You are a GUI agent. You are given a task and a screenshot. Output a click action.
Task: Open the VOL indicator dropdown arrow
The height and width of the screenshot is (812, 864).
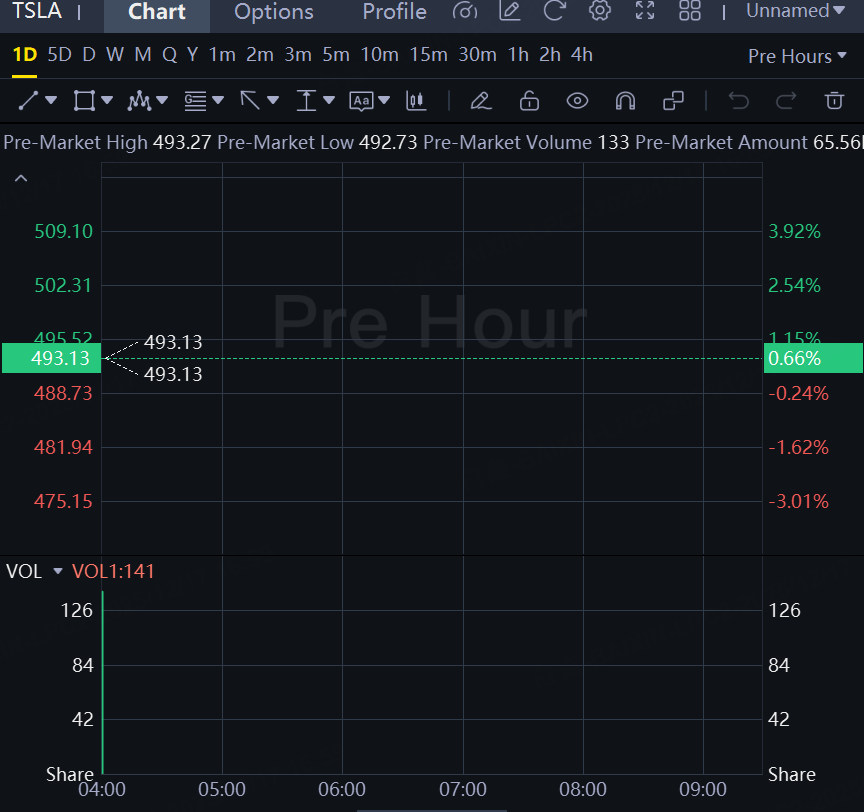(x=58, y=571)
